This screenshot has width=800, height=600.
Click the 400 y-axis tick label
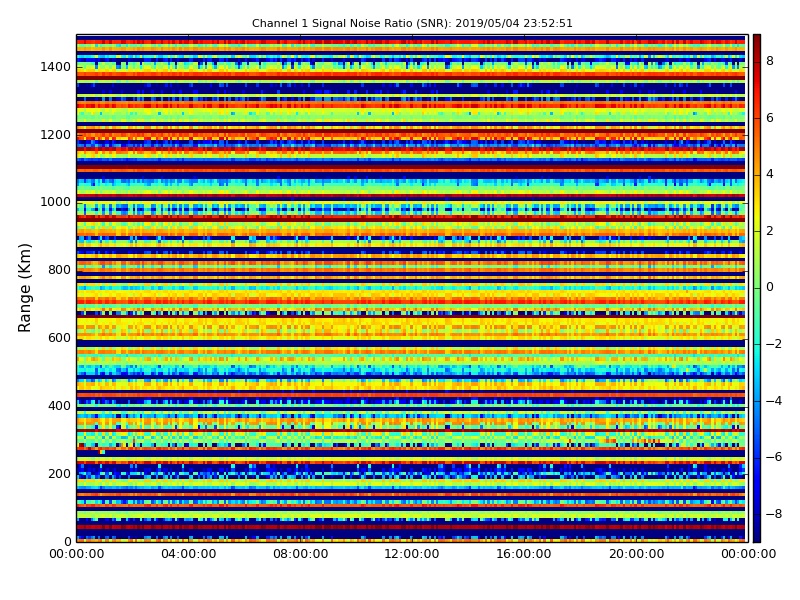[x=59, y=406]
